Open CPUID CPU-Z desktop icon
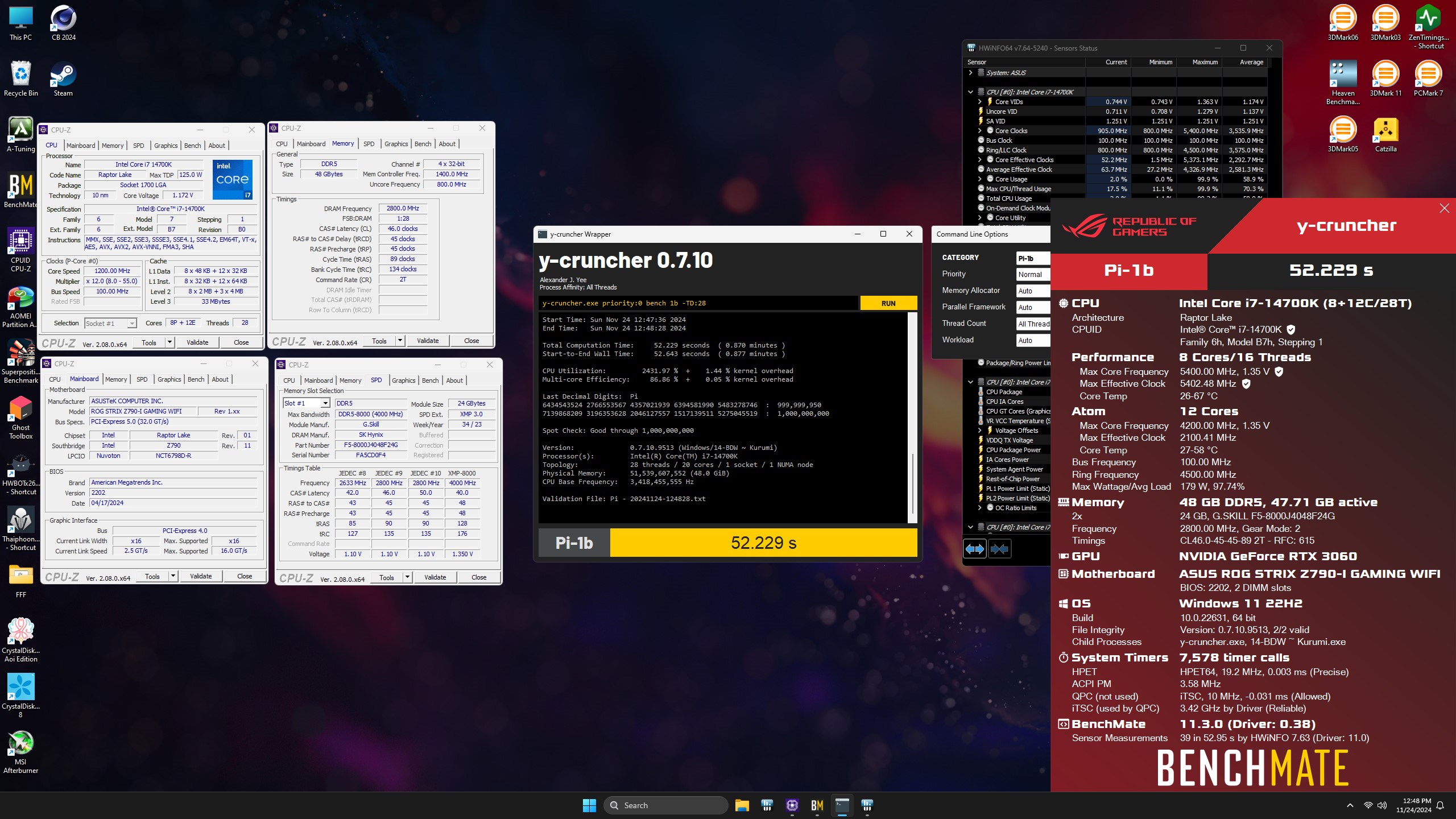1456x819 pixels. coord(21,250)
